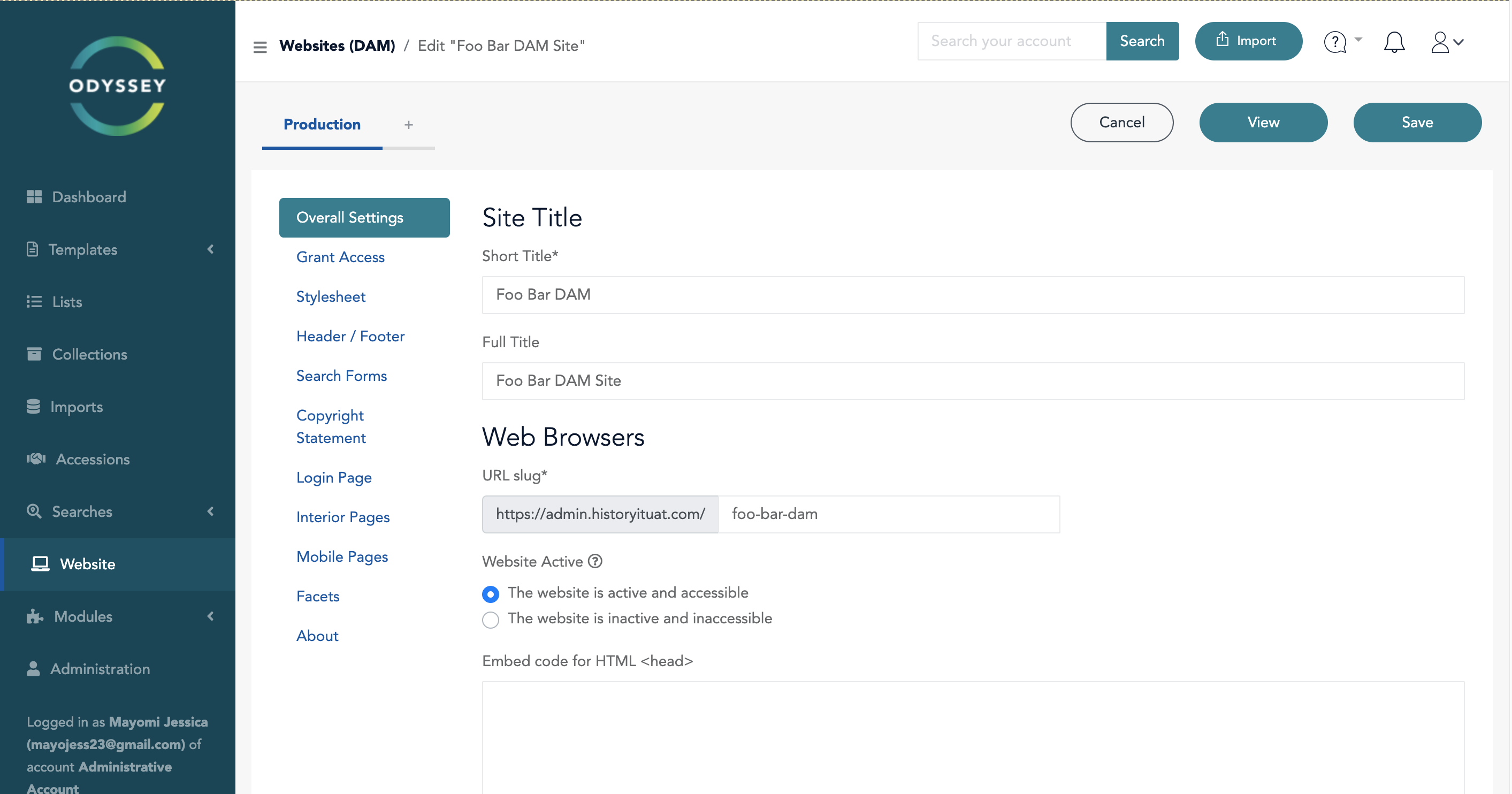Click the Odyssey logo
Viewport: 1512px width, 794px height.
click(x=117, y=86)
